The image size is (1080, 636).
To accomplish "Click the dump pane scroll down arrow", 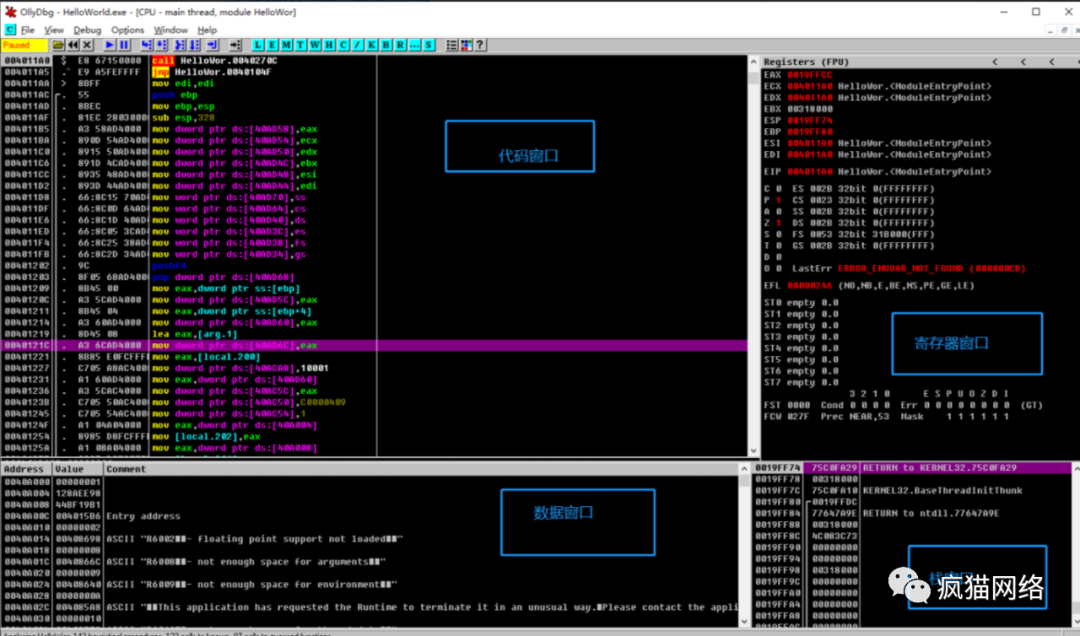I will (x=744, y=621).
